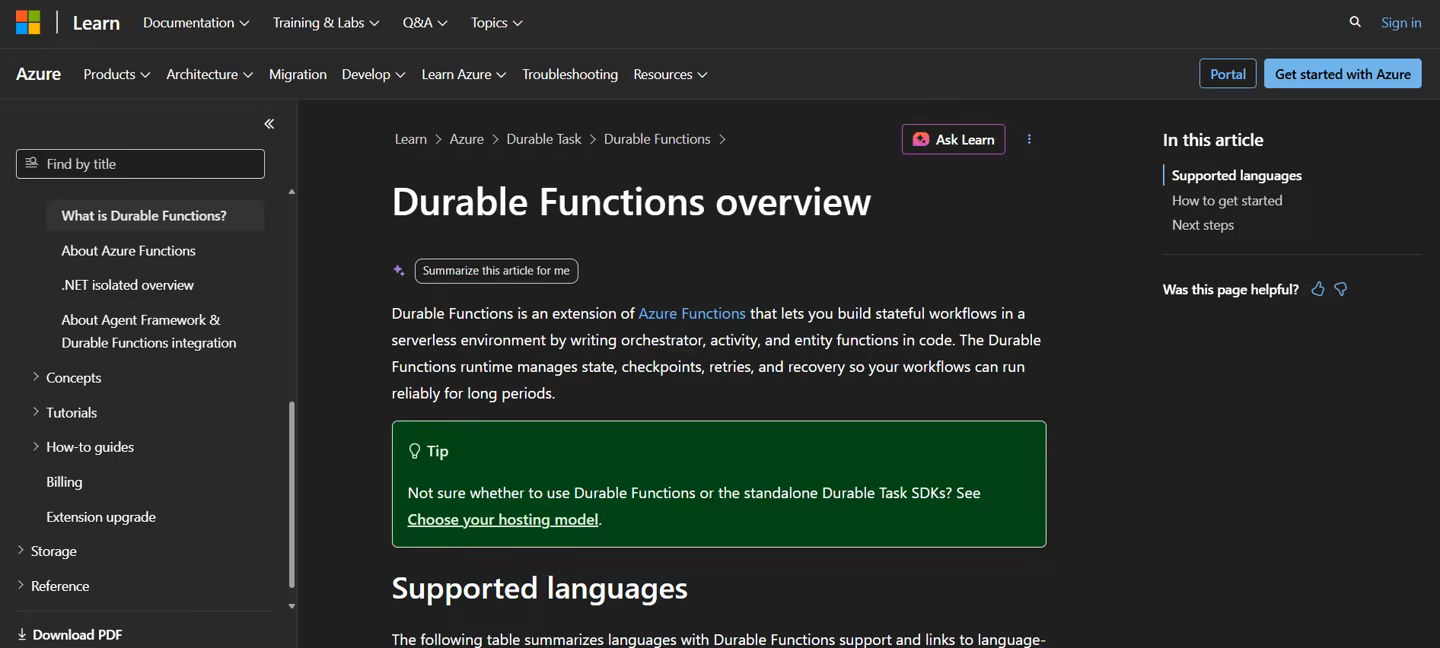Image resolution: width=1440 pixels, height=648 pixels.
Task: Click the Ask Learn button
Action: click(x=954, y=139)
